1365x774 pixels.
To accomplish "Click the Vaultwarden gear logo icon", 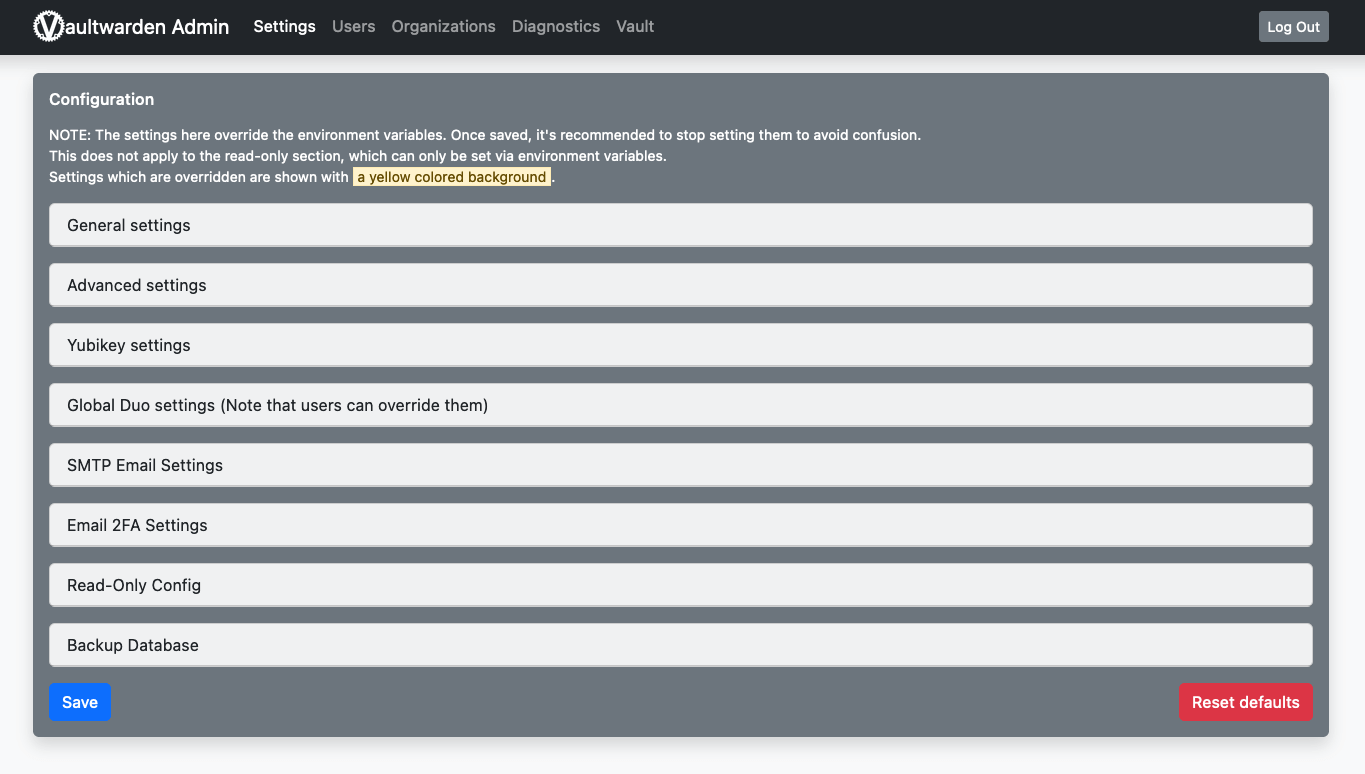I will click(48, 27).
